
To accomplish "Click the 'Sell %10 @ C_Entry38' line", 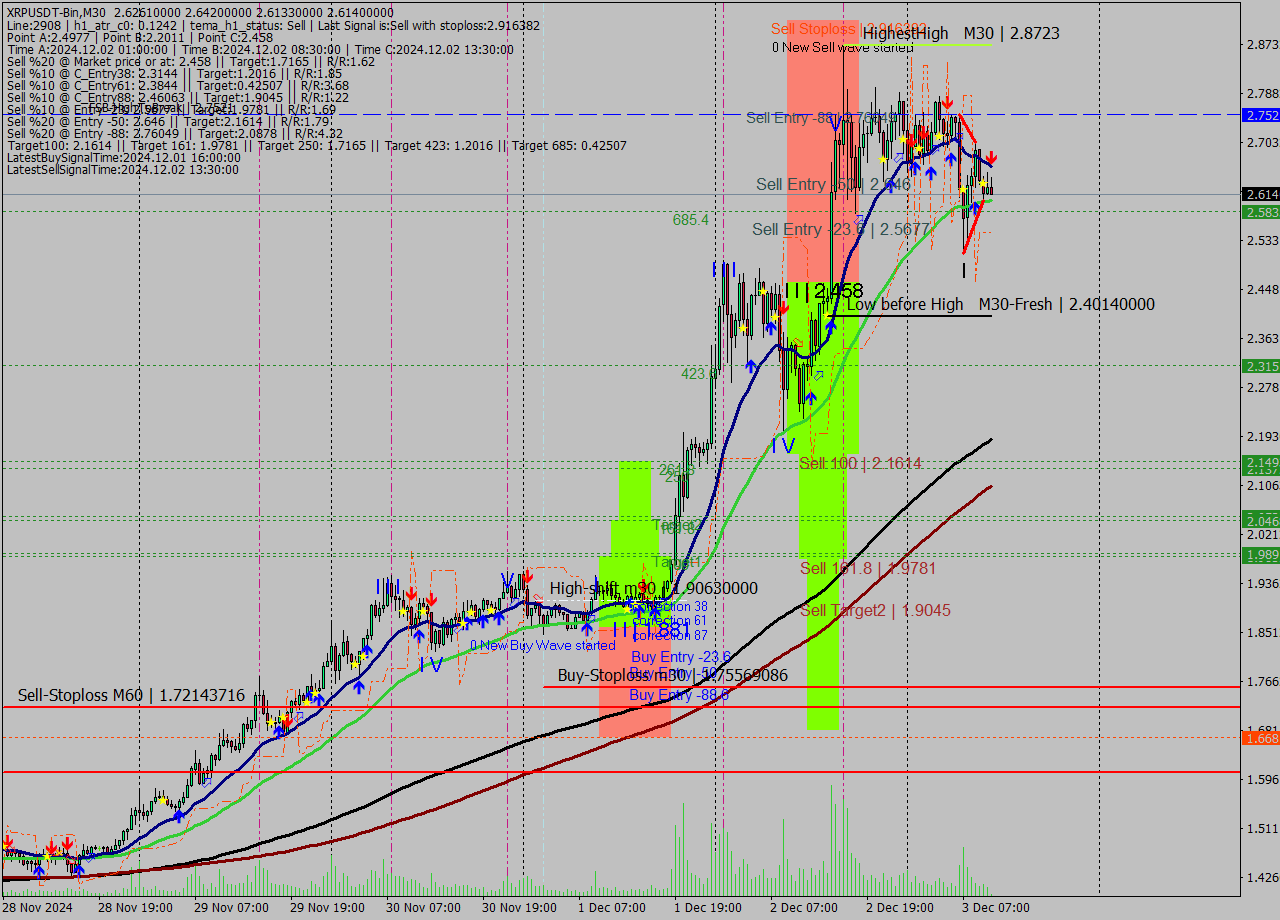I will click(x=174, y=74).
